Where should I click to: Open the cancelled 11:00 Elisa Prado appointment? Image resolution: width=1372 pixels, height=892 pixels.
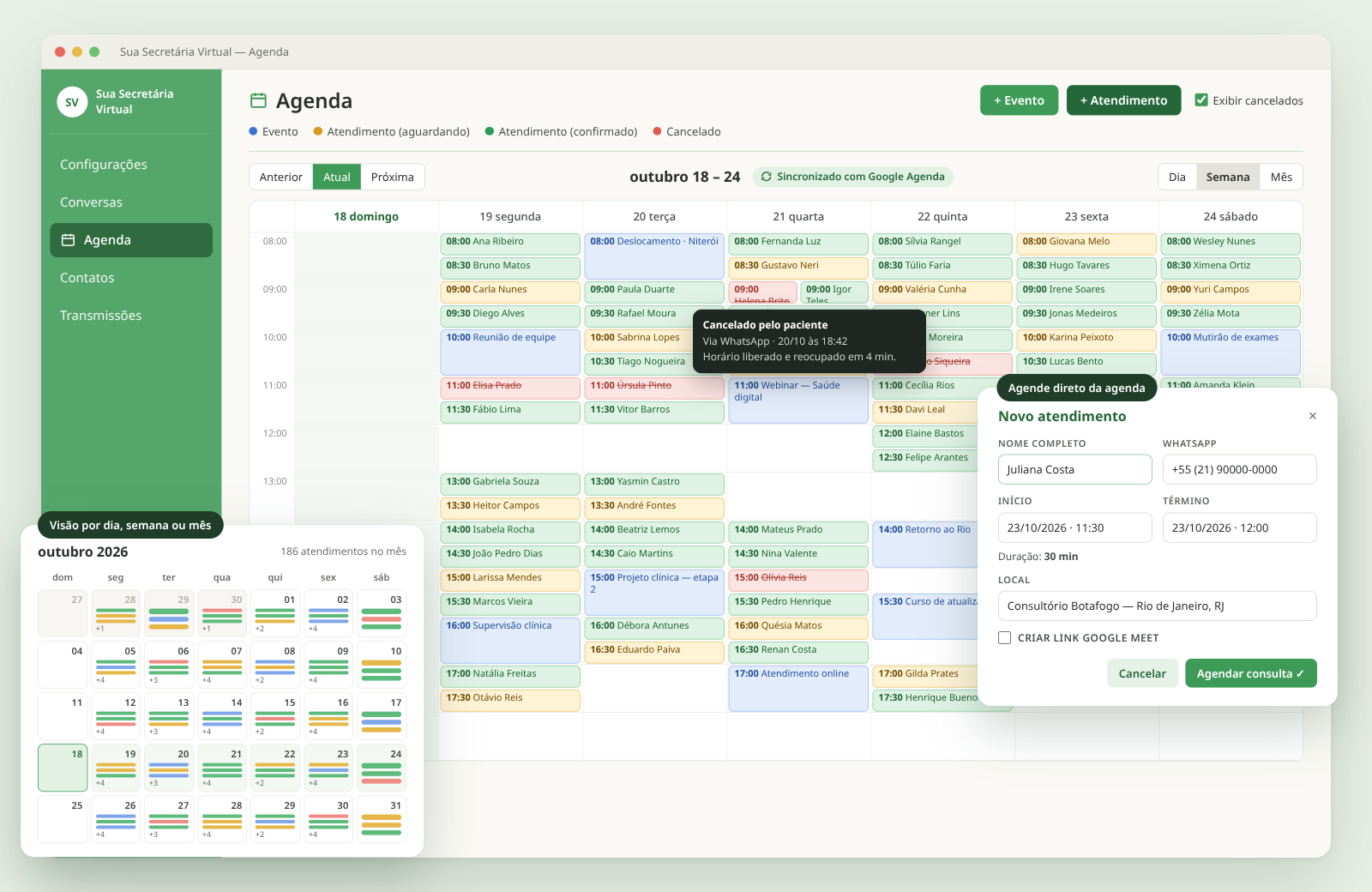[x=510, y=388]
